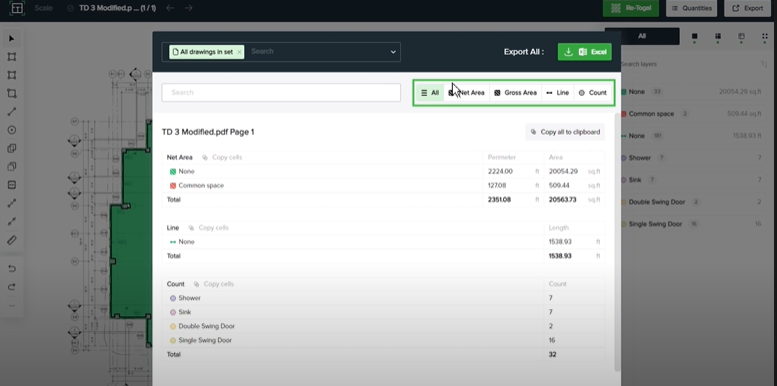The image size is (777, 386).
Task: Click the Quantities button in the top bar
Action: tap(691, 8)
